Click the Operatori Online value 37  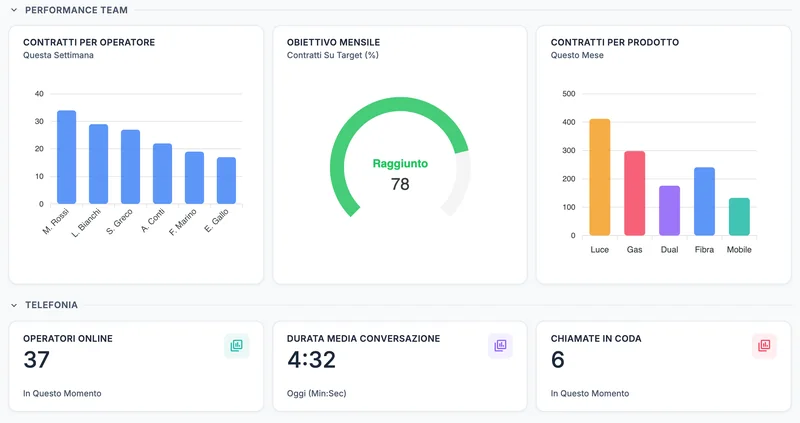[36, 360]
